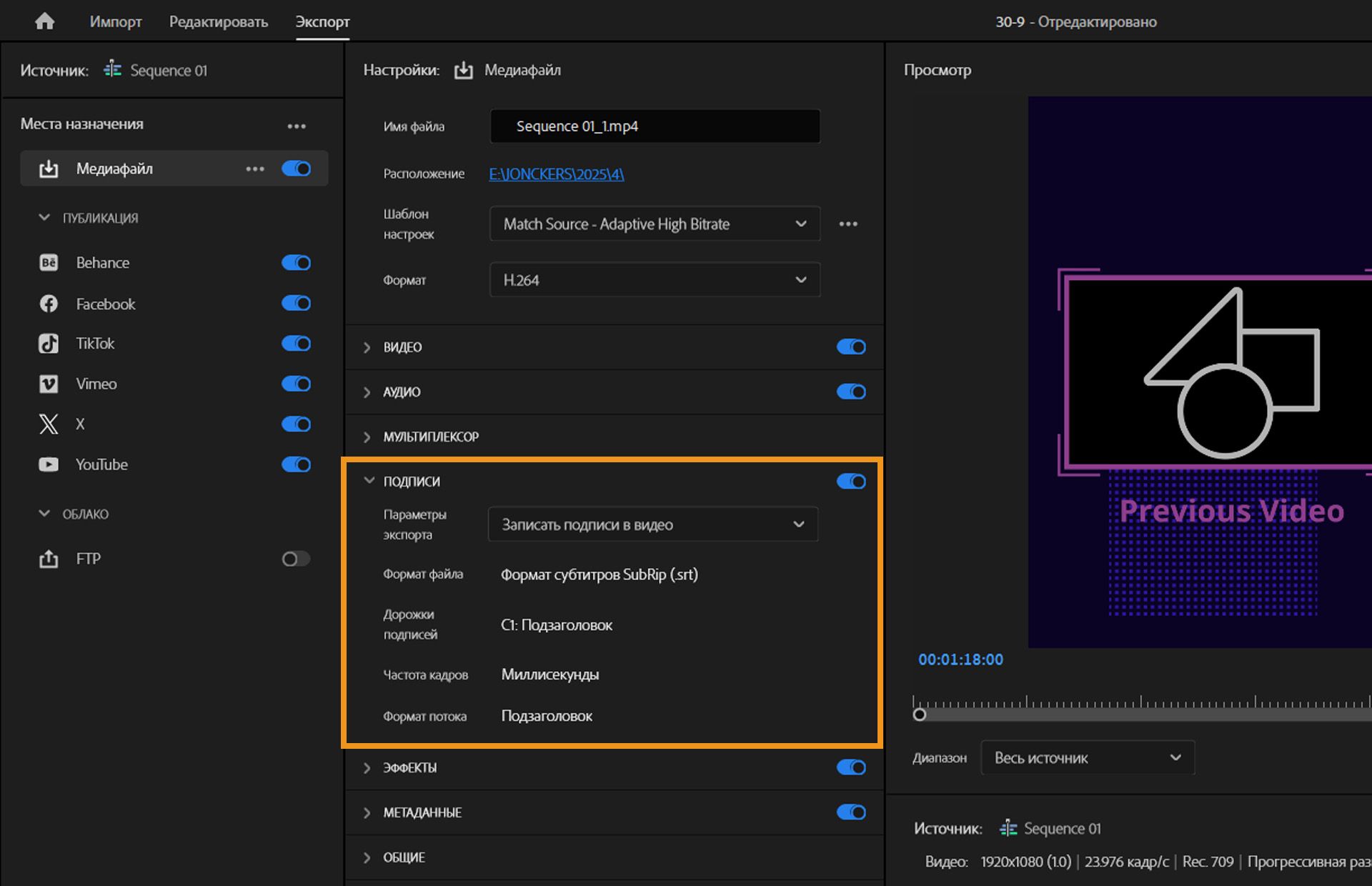The image size is (1372, 886).
Task: Click the Behance icon in publish list
Action: pos(47,262)
